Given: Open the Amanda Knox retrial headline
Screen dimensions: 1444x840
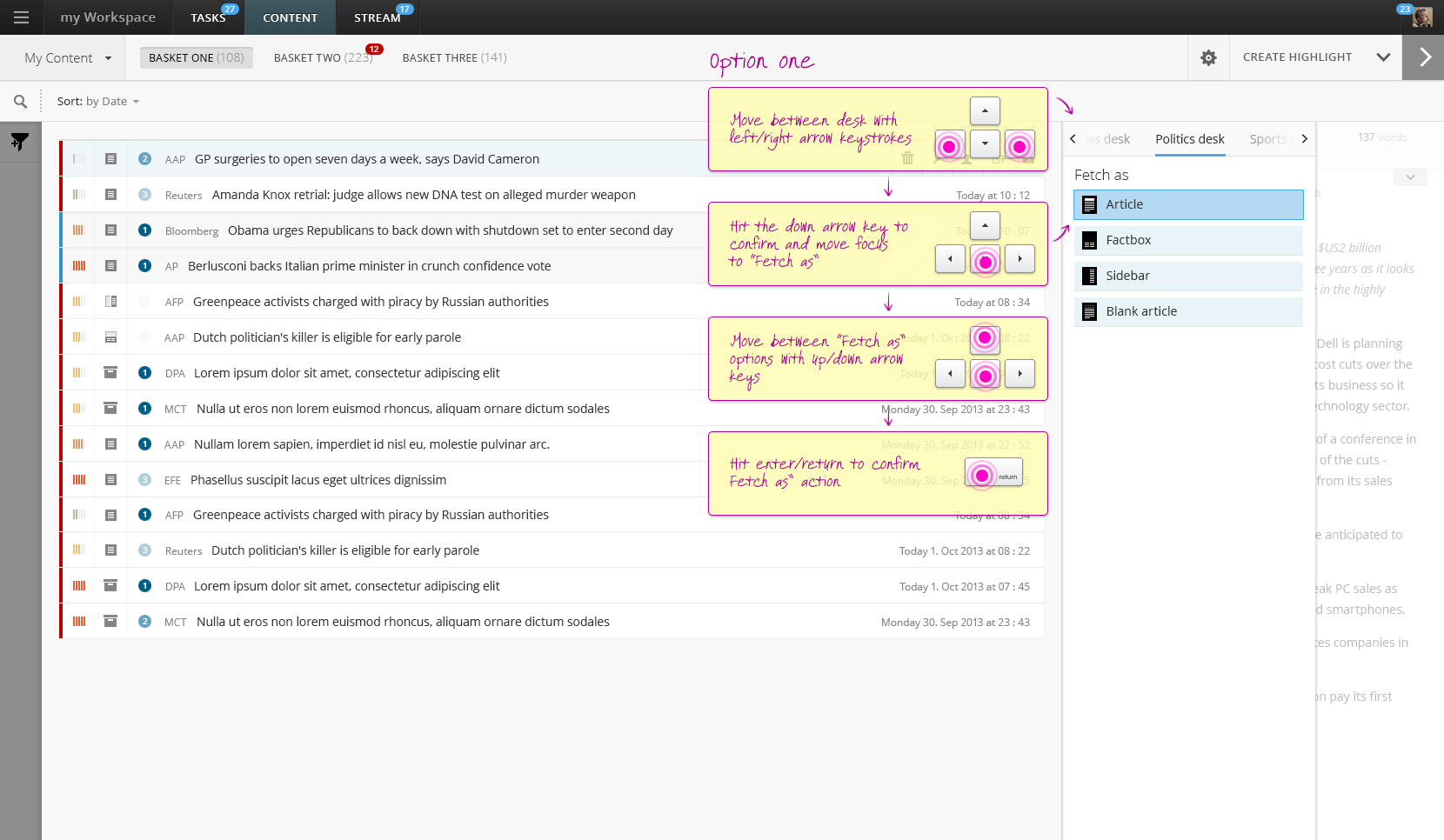Looking at the screenshot, I should (x=424, y=195).
